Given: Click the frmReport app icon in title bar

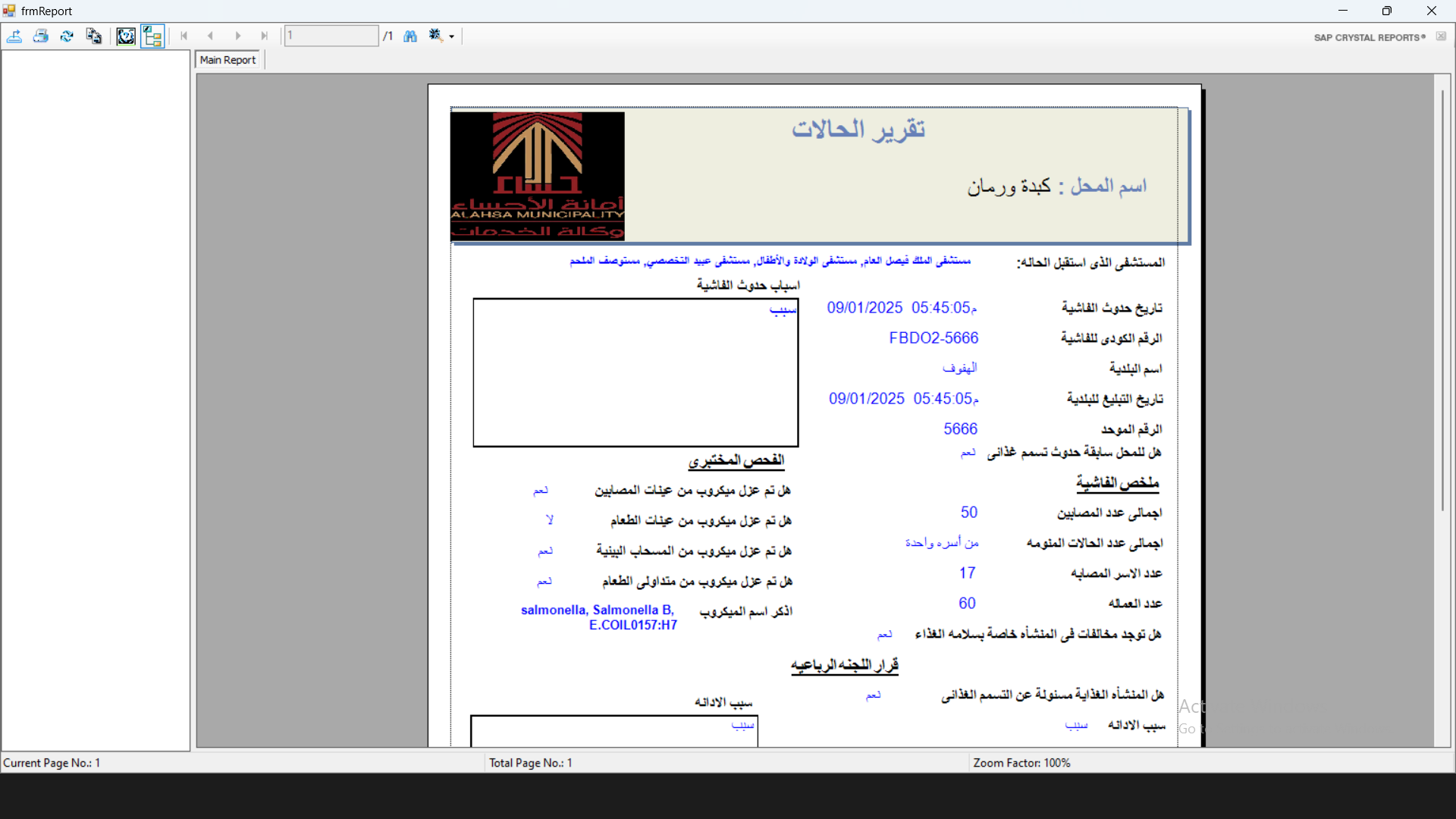Looking at the screenshot, I should [x=9, y=11].
